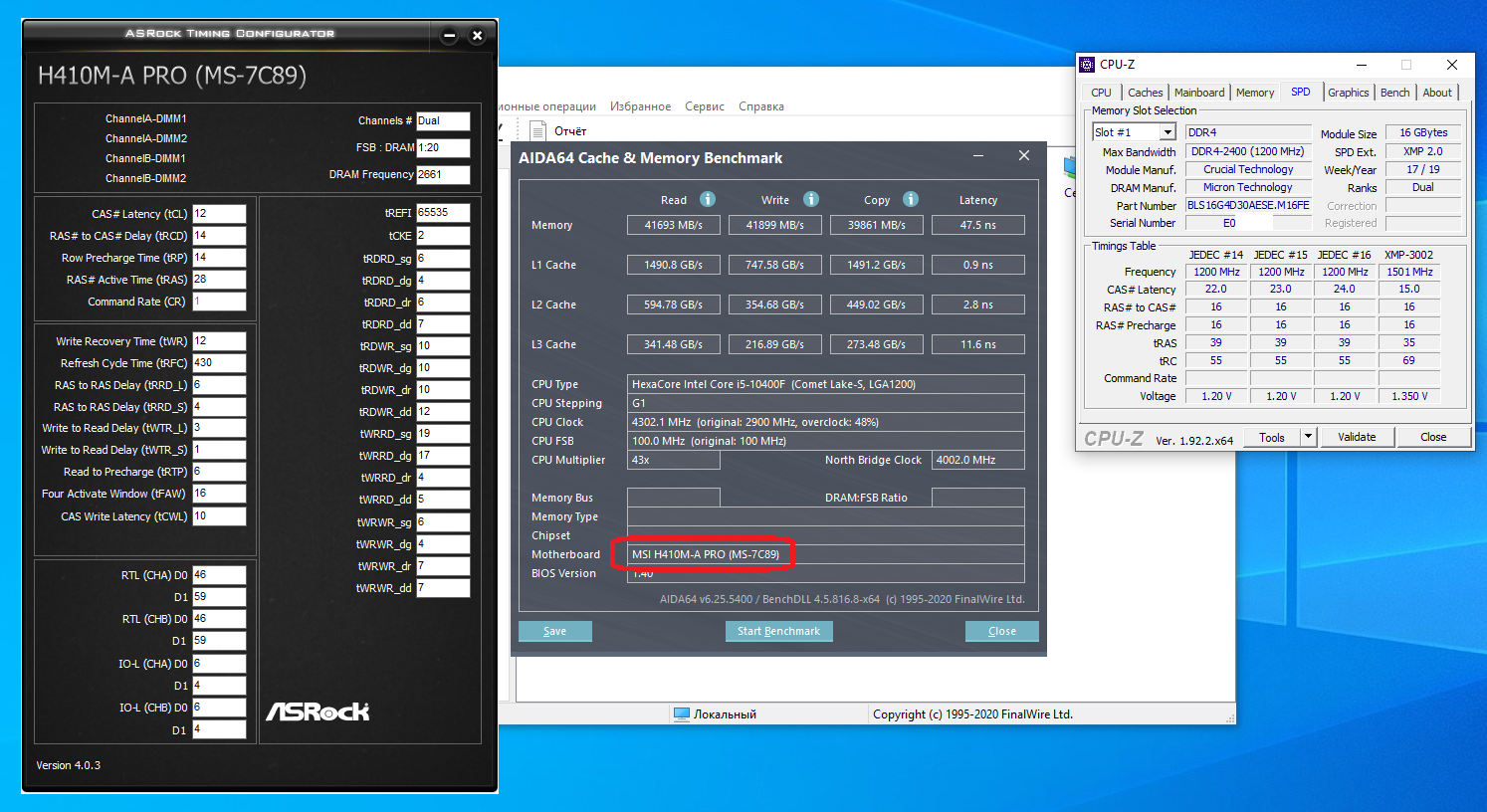The image size is (1487, 812).
Task: Click the Channels # field showing Dual
Action: 443,120
